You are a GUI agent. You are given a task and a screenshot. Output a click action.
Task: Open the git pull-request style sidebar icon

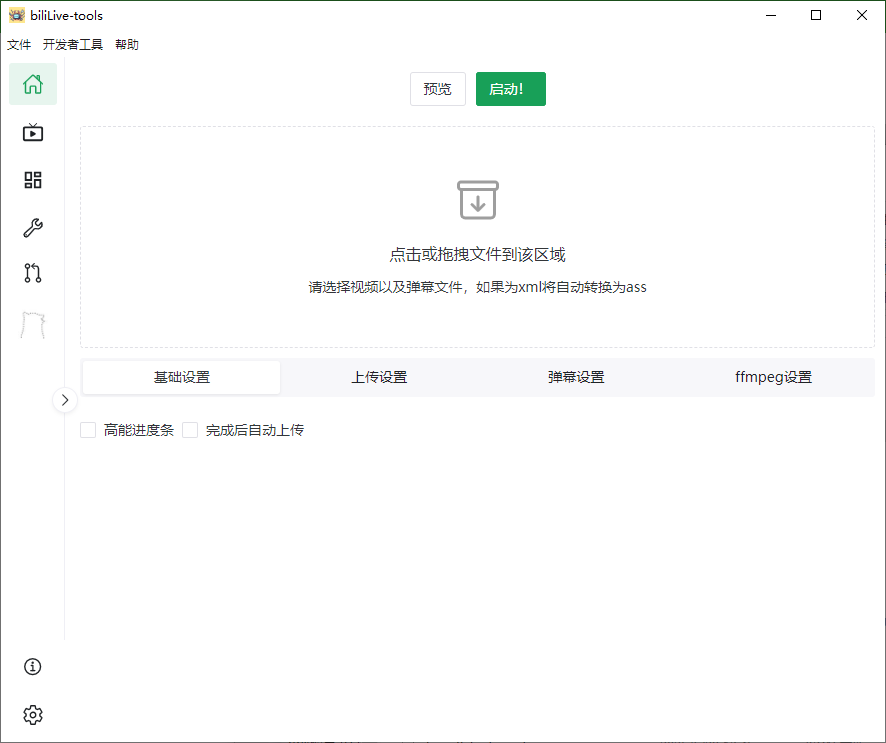click(33, 273)
